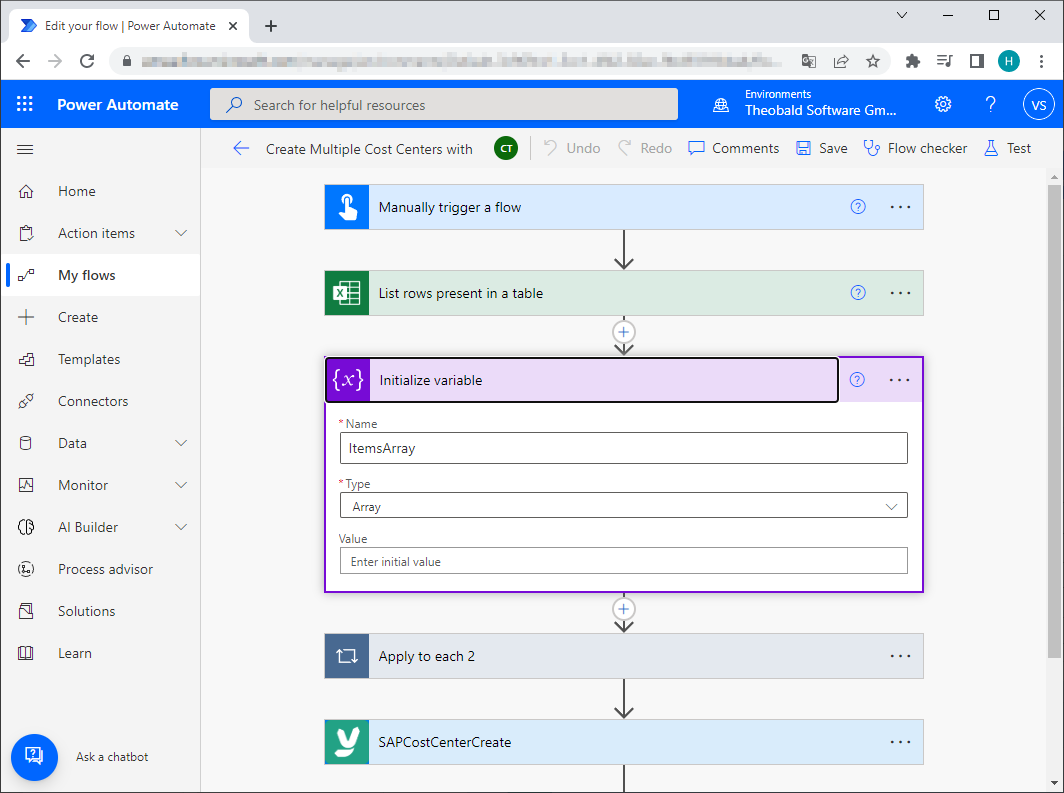Test the flow
Image resolution: width=1064 pixels, height=793 pixels.
[x=1008, y=149]
